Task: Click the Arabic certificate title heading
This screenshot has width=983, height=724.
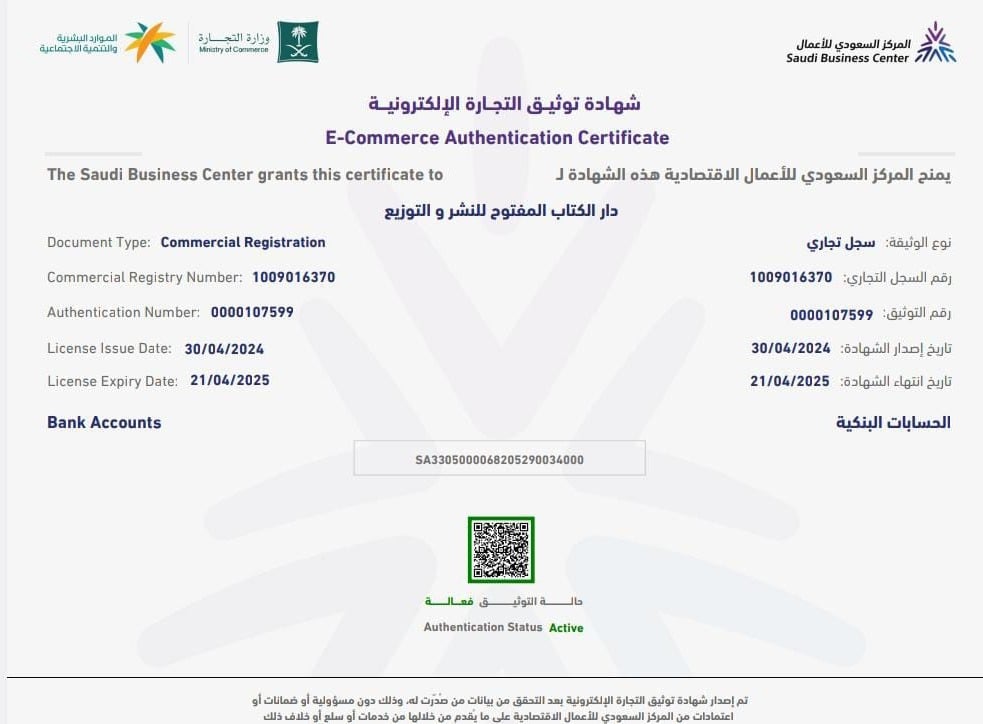Action: 504,104
